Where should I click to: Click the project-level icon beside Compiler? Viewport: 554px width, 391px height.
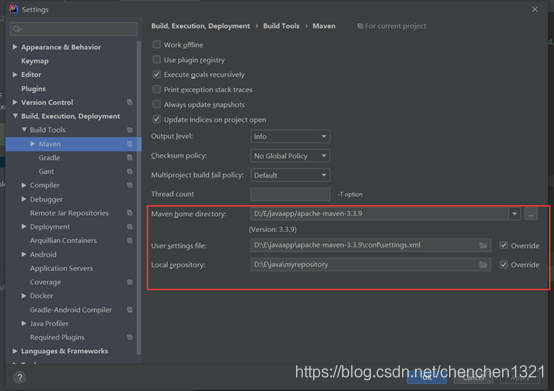click(x=130, y=185)
